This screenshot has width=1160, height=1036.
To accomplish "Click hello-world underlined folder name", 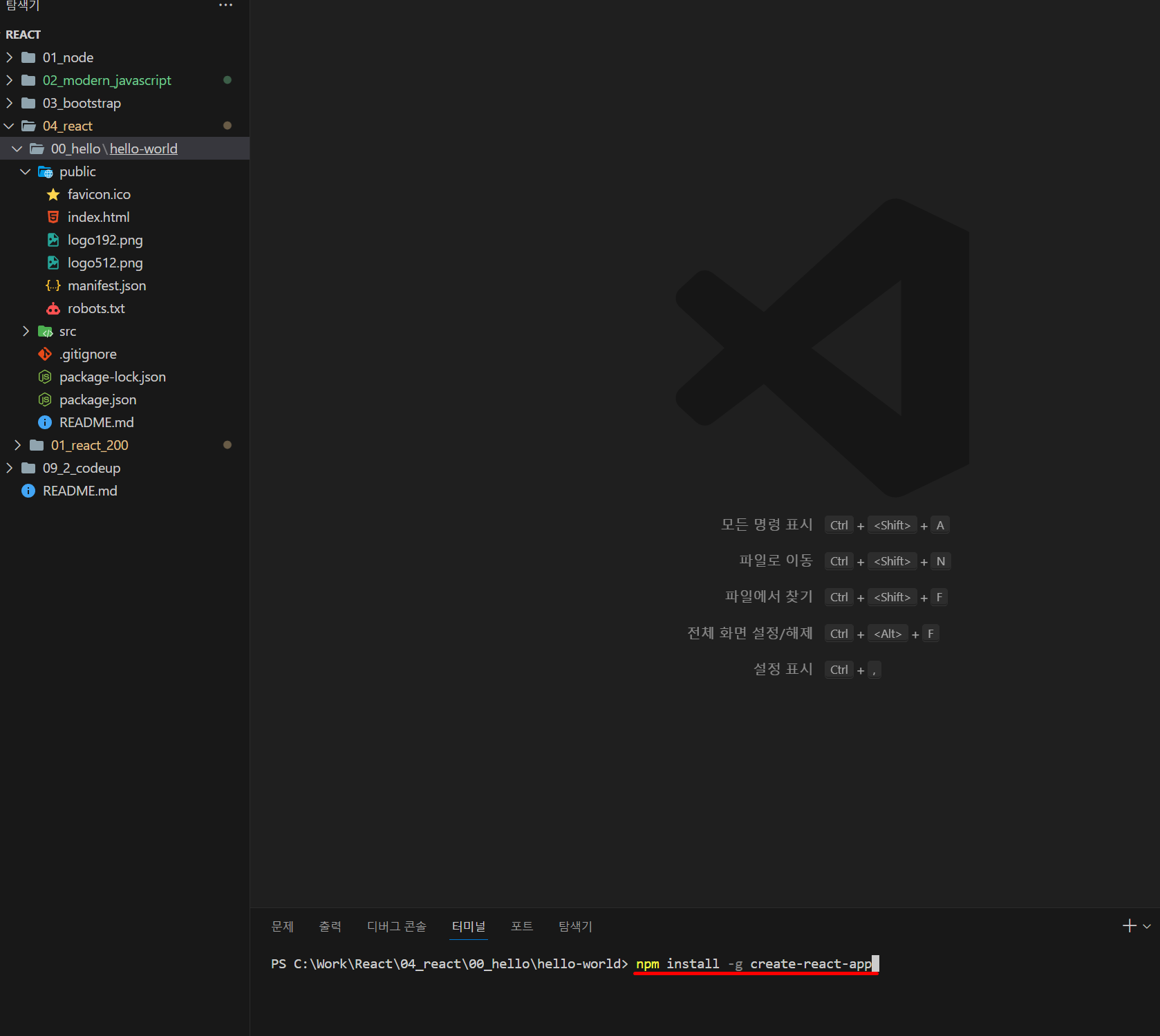I will click(144, 149).
